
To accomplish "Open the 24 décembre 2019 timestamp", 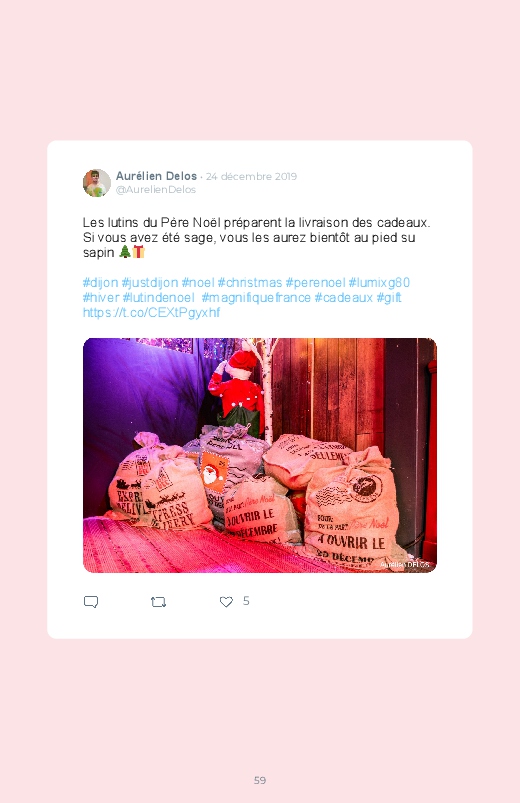I will click(251, 177).
